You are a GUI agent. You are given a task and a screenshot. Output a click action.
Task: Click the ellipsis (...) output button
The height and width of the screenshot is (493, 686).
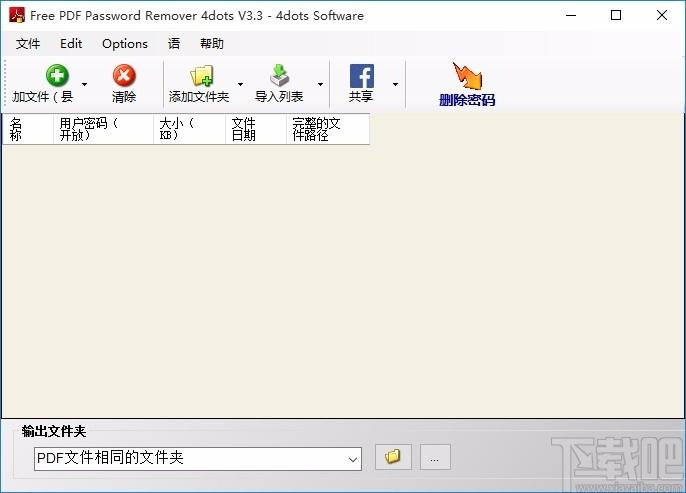[x=435, y=457]
